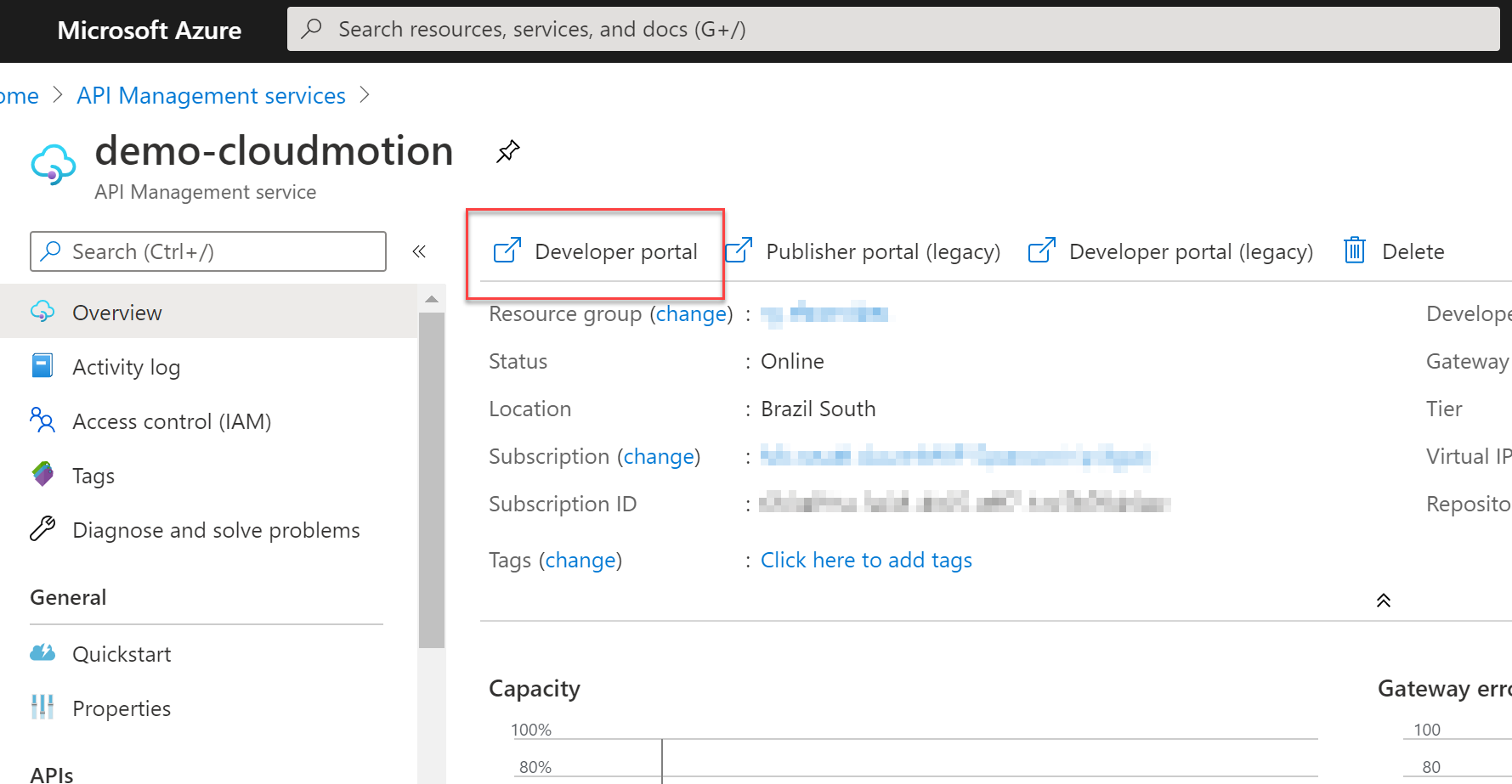Click the blurred Subscription ID value
Image resolution: width=1512 pixels, height=784 pixels.
tap(965, 504)
